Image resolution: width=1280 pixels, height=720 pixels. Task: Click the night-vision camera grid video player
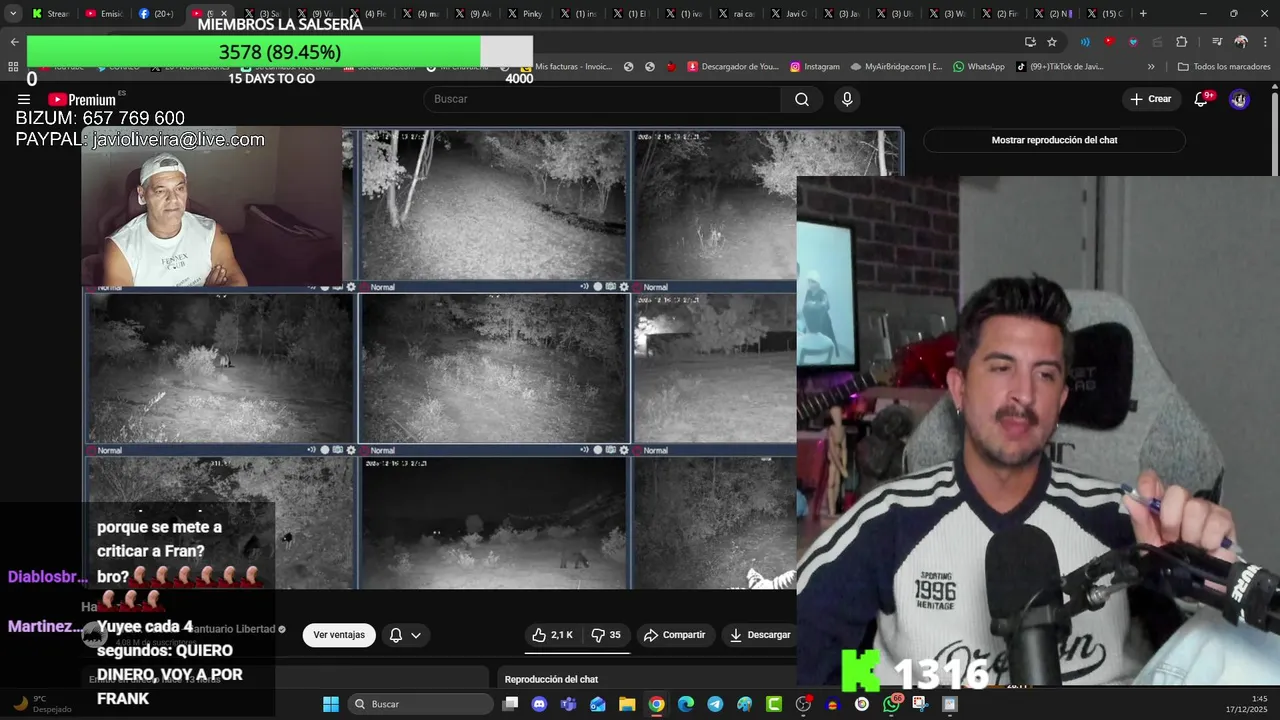point(492,359)
